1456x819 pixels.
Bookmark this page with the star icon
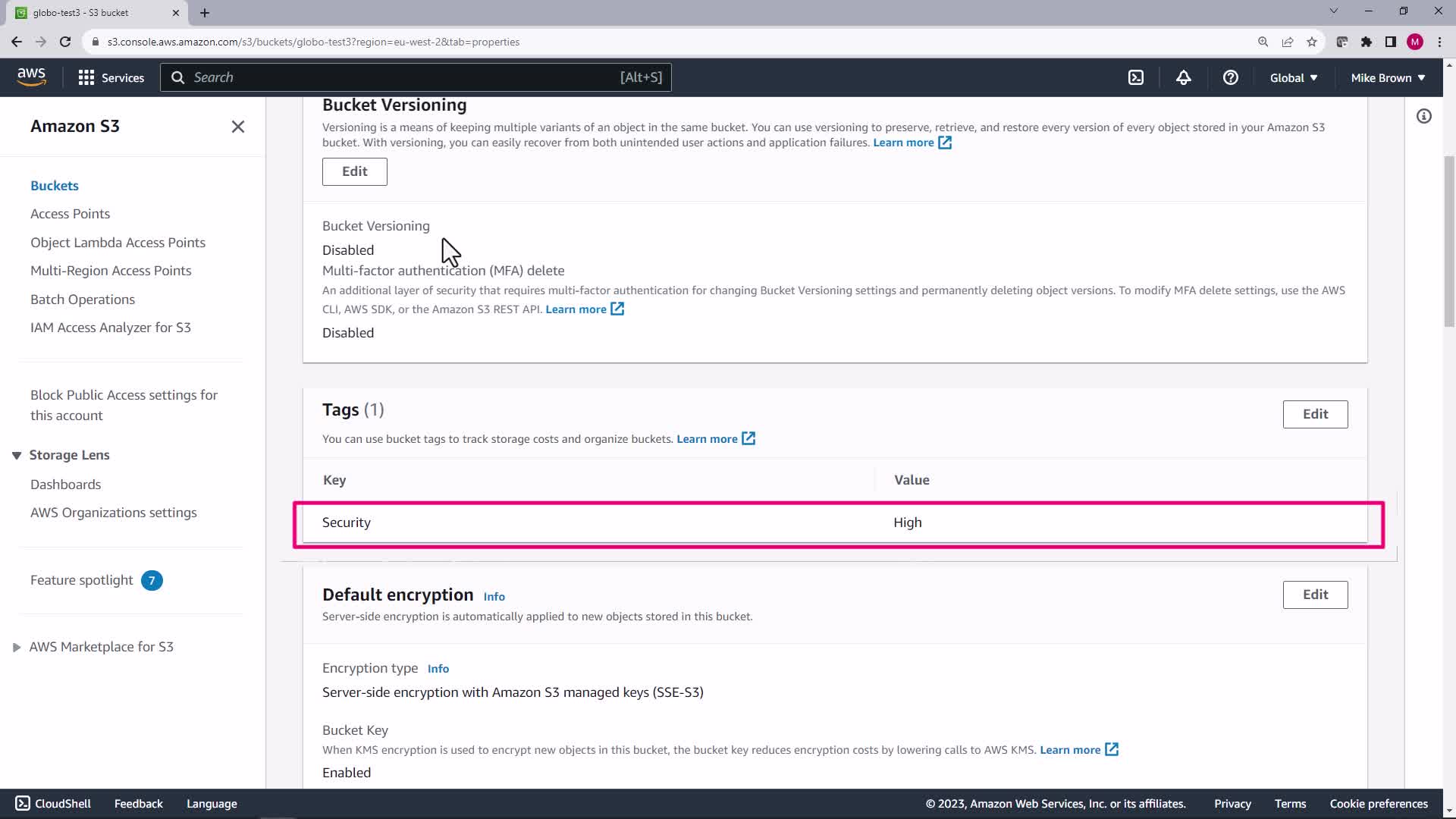[1311, 42]
